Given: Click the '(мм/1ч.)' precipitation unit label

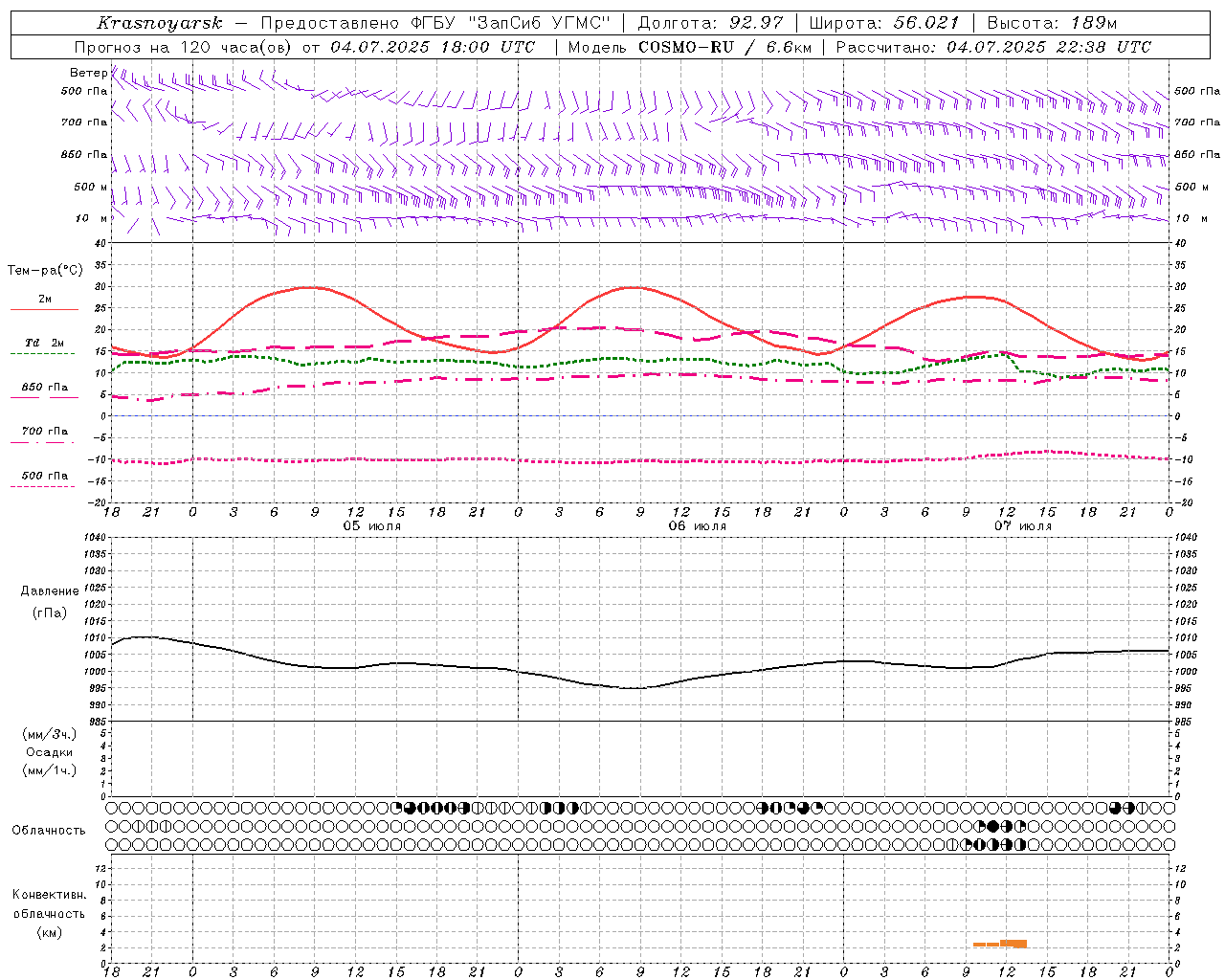Looking at the screenshot, I should [x=50, y=770].
